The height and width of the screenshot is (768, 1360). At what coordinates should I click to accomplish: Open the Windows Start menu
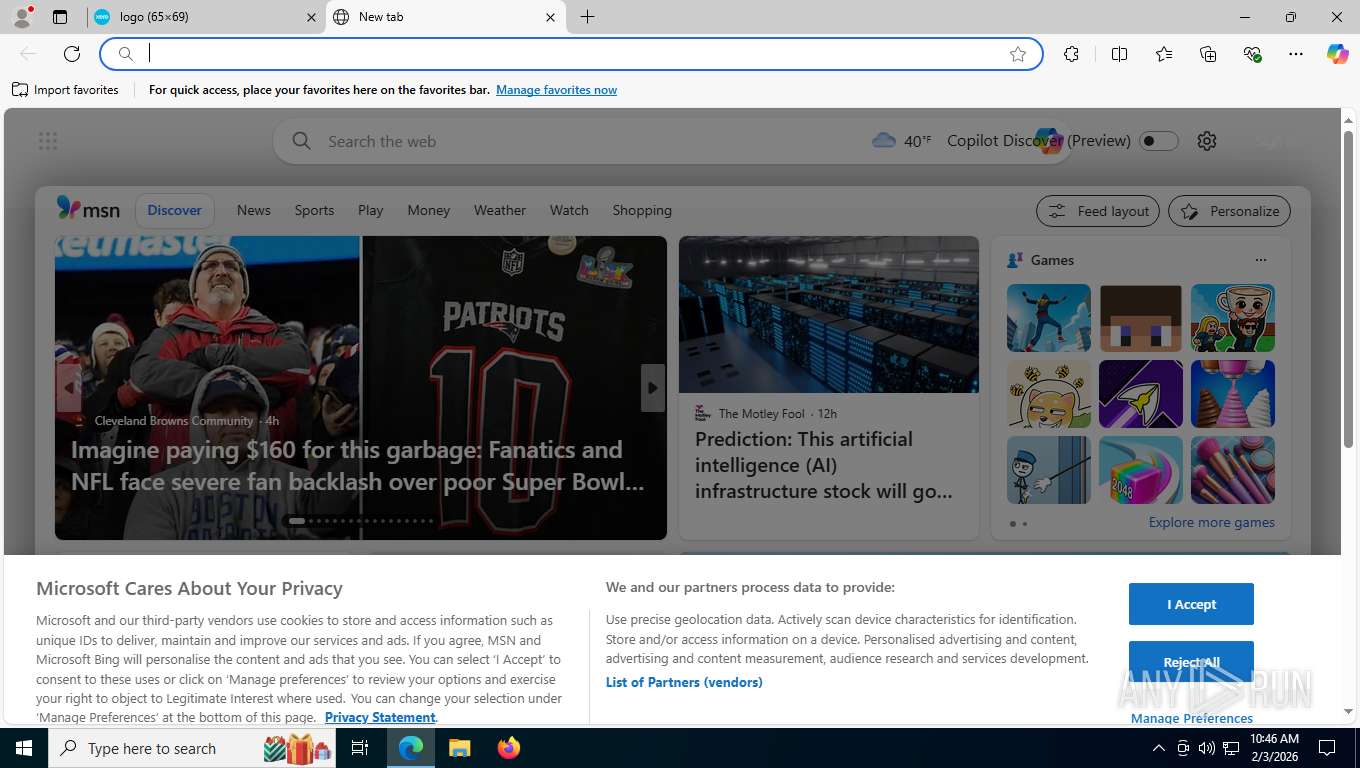(23, 748)
